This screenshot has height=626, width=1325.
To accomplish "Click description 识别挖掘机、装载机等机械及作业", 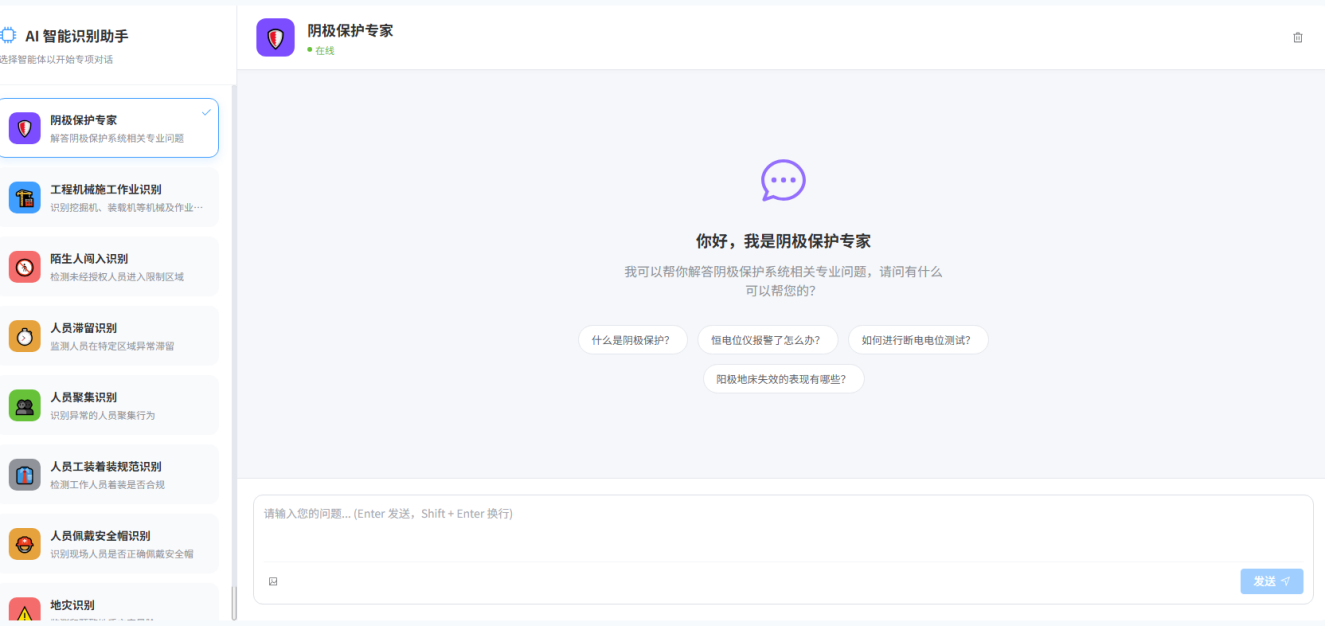I will pos(127,208).
